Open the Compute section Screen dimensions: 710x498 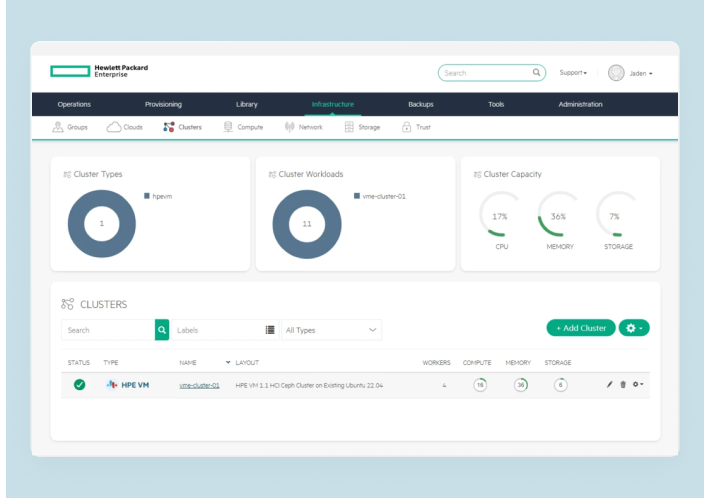[x=243, y=127]
